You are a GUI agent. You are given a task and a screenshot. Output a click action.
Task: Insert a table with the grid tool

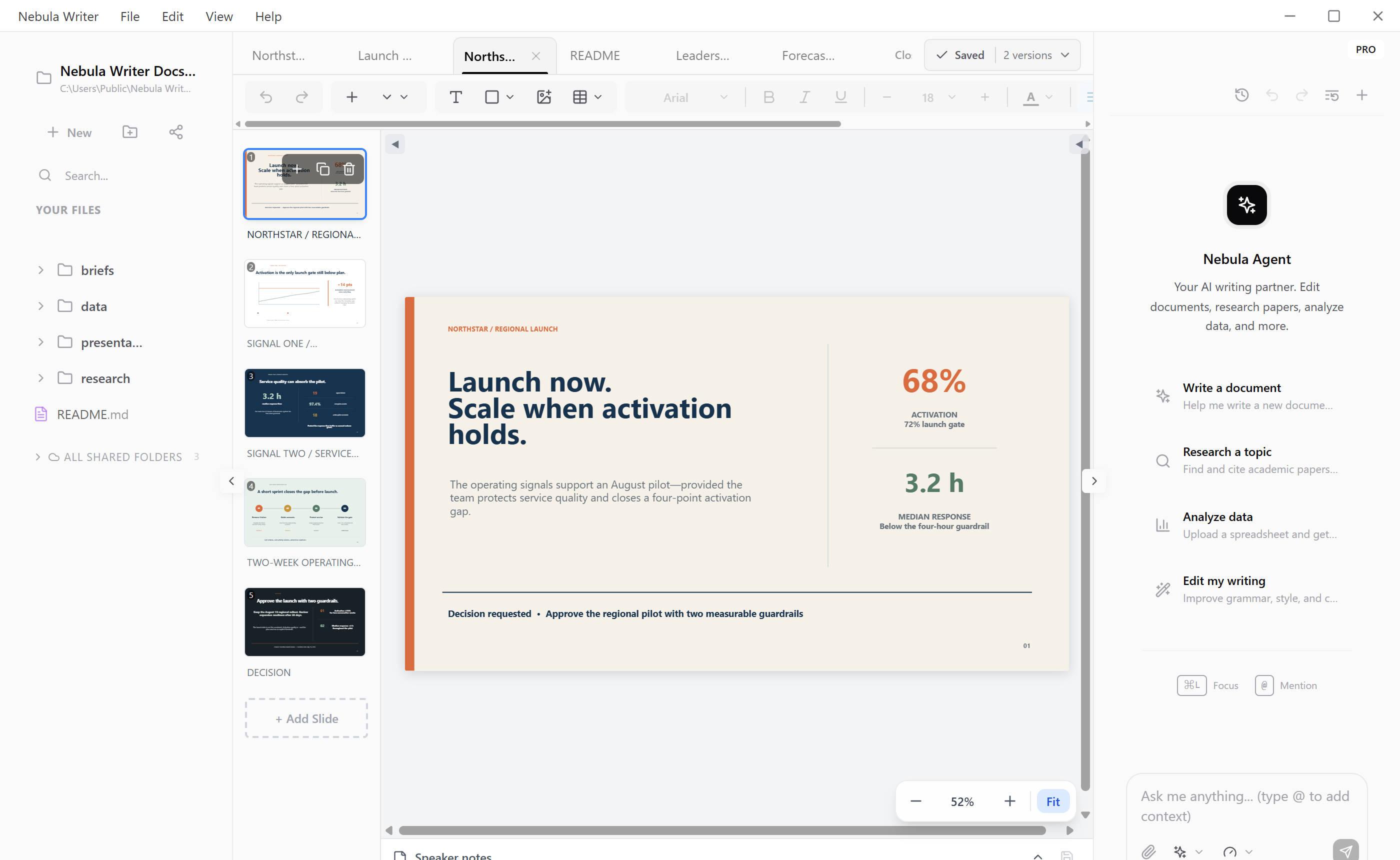click(x=580, y=97)
